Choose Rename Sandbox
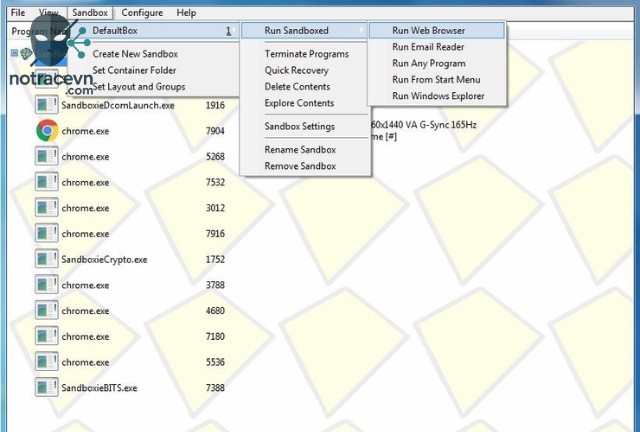 coord(300,149)
